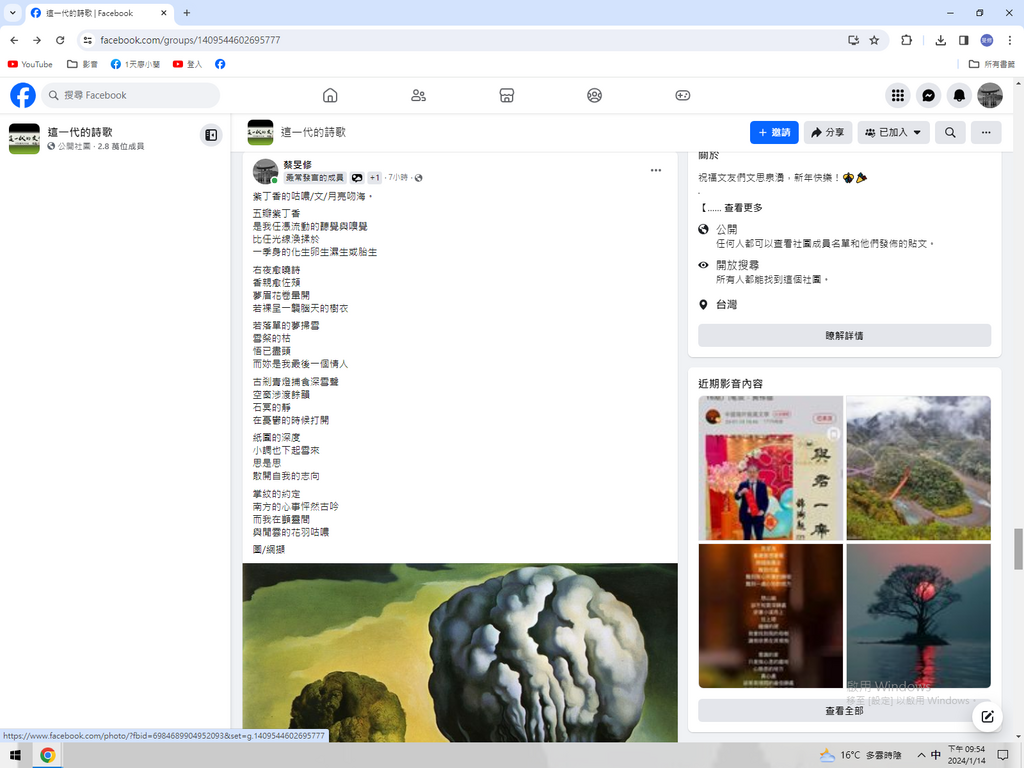Click the page vertical scrollbar
The image size is (1024, 768).
[1018, 548]
